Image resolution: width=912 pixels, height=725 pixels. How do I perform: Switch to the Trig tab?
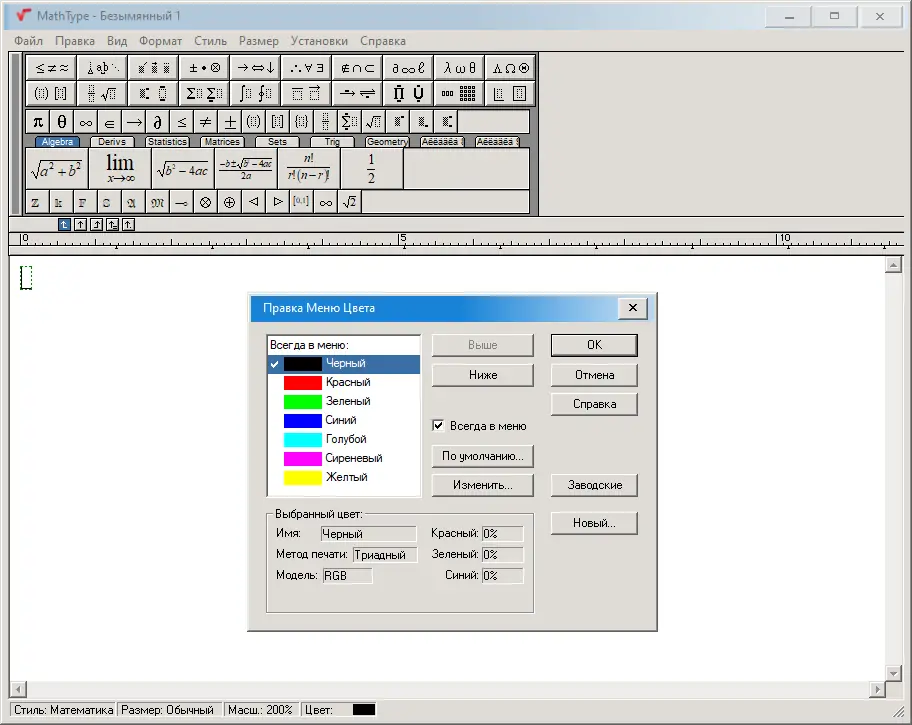(332, 141)
